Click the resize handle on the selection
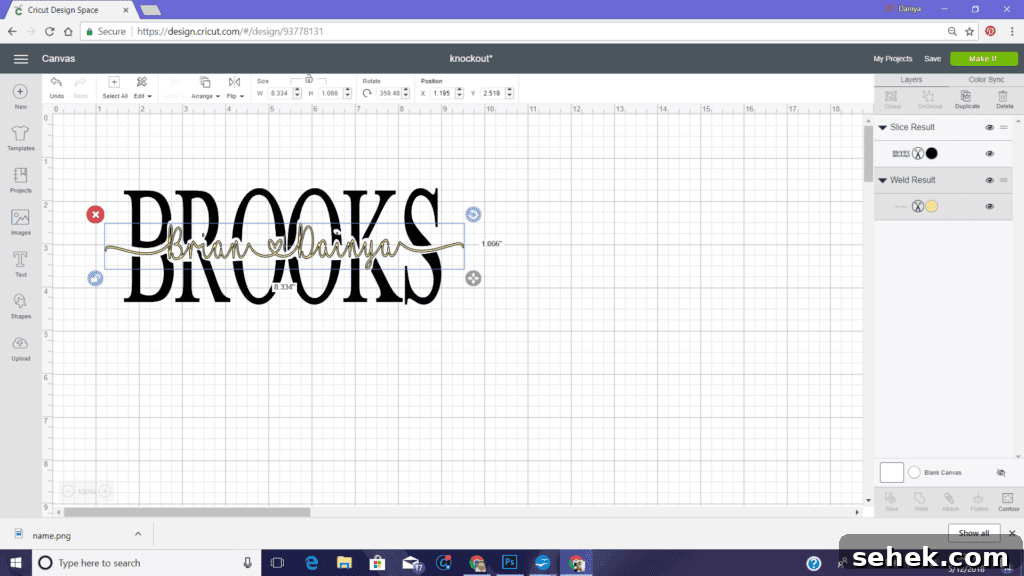 click(473, 278)
